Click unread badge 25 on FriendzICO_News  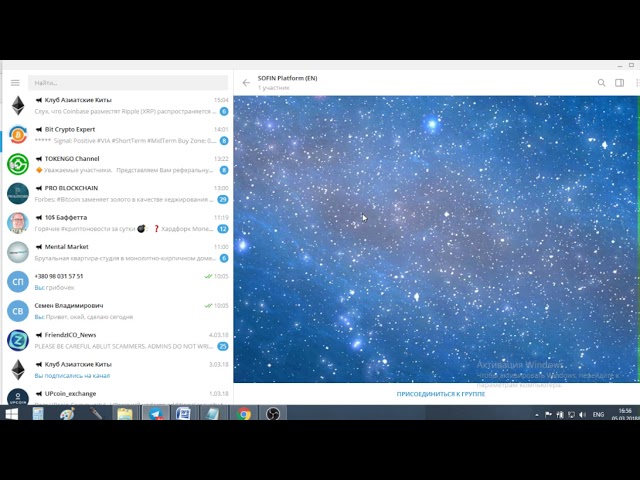[223, 347]
